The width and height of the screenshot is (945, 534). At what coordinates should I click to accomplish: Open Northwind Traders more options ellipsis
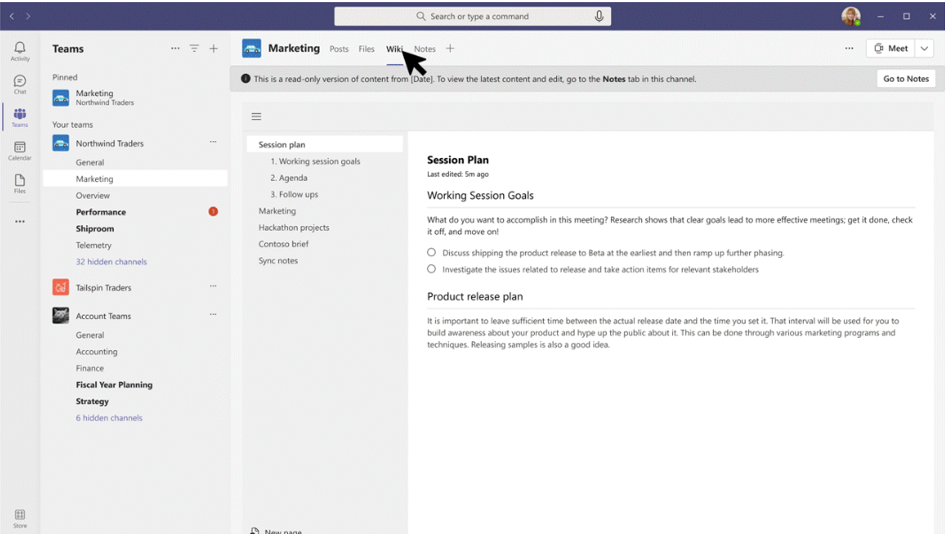point(213,142)
